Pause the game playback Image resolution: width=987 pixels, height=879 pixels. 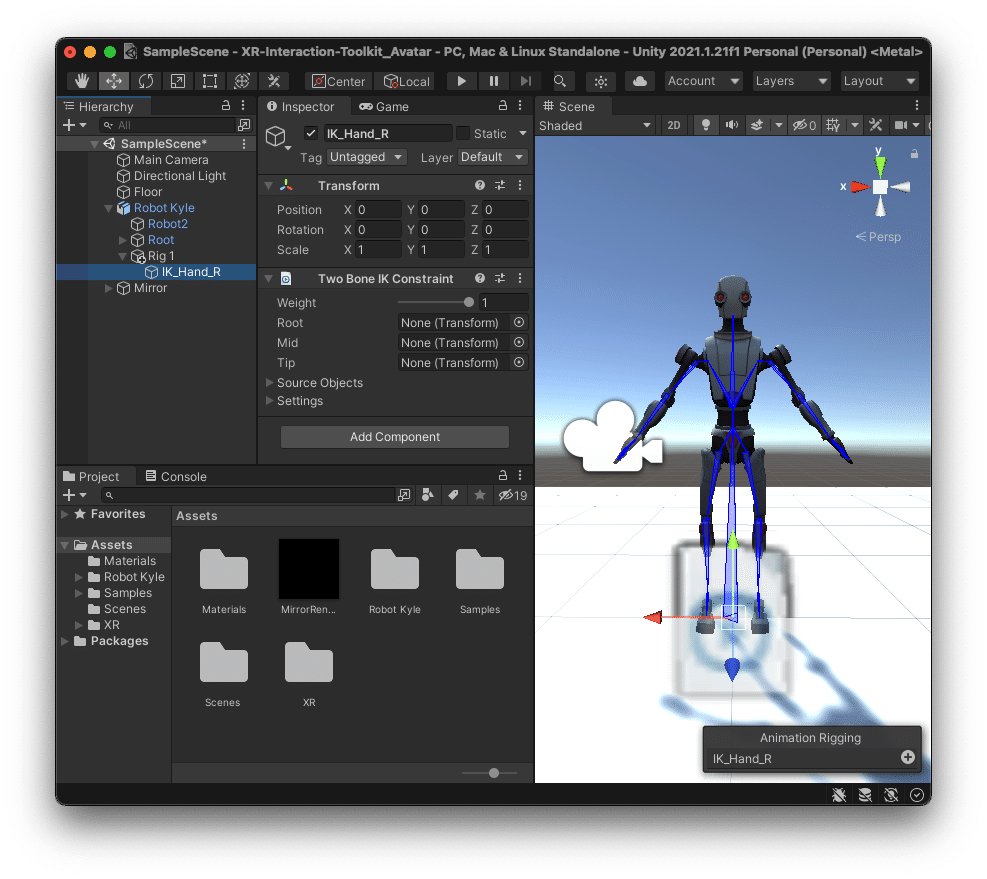click(494, 81)
